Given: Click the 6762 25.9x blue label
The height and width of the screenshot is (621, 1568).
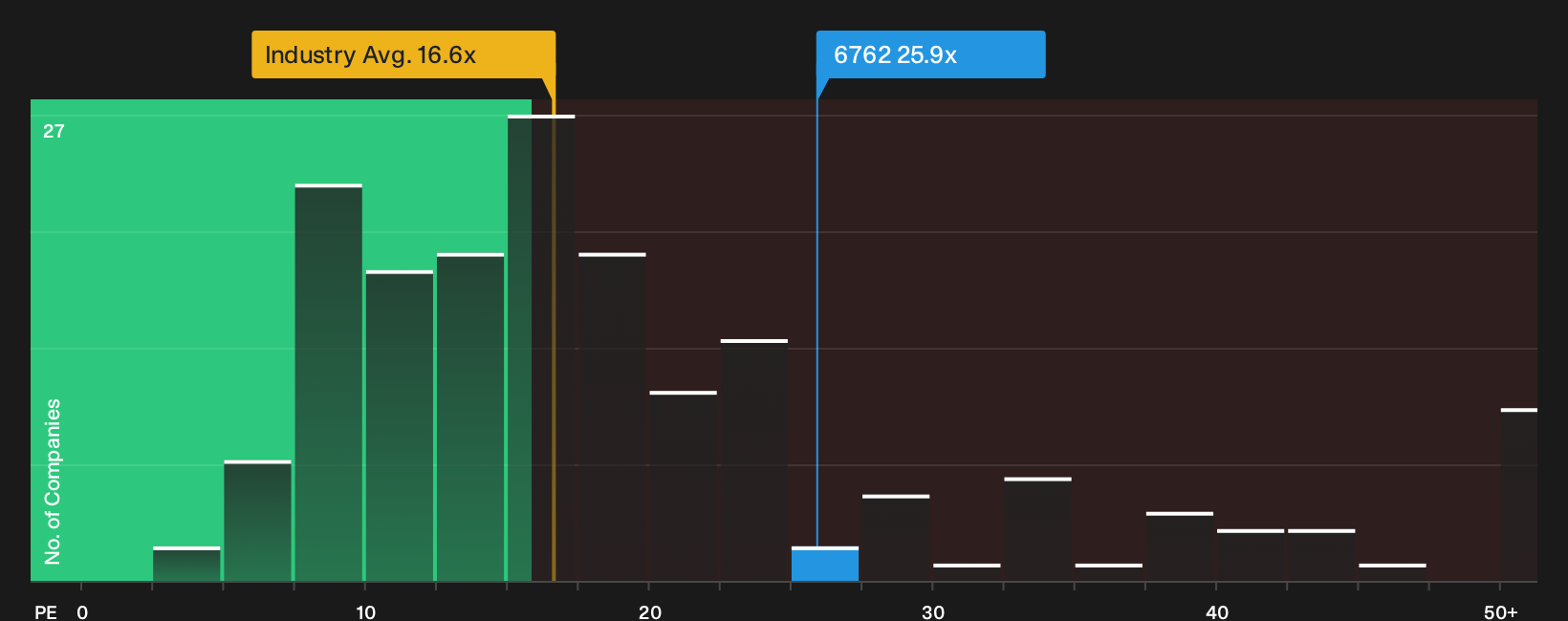Looking at the screenshot, I should click(930, 54).
